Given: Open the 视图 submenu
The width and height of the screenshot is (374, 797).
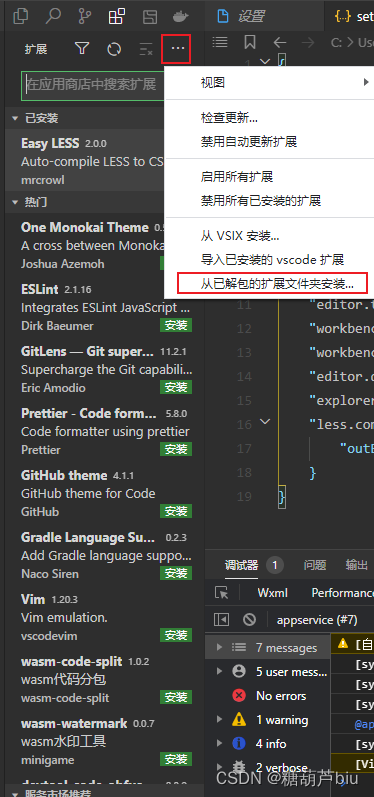Looking at the screenshot, I should tap(269, 82).
